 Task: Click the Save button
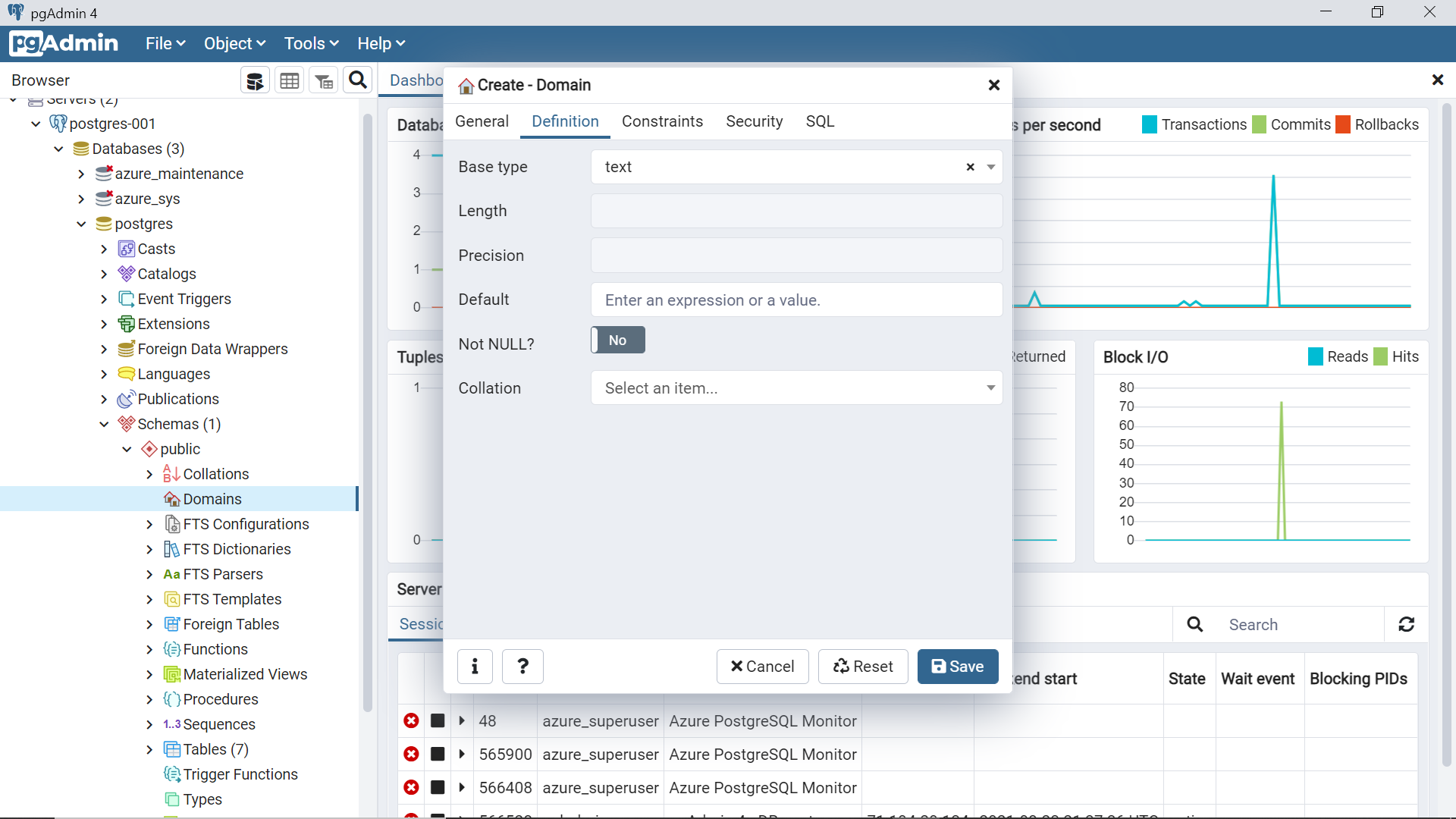tap(957, 667)
